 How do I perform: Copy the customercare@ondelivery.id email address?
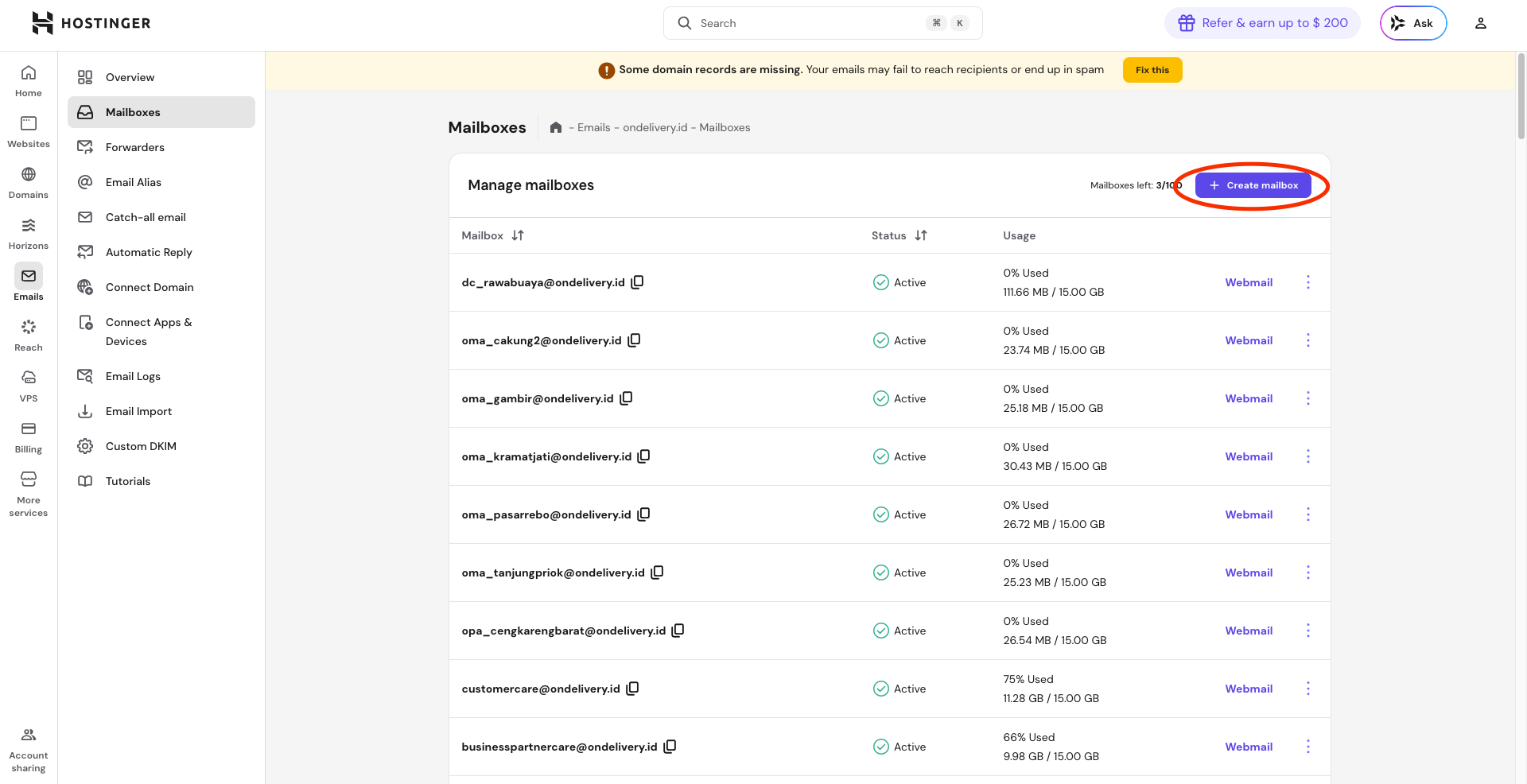coord(632,689)
